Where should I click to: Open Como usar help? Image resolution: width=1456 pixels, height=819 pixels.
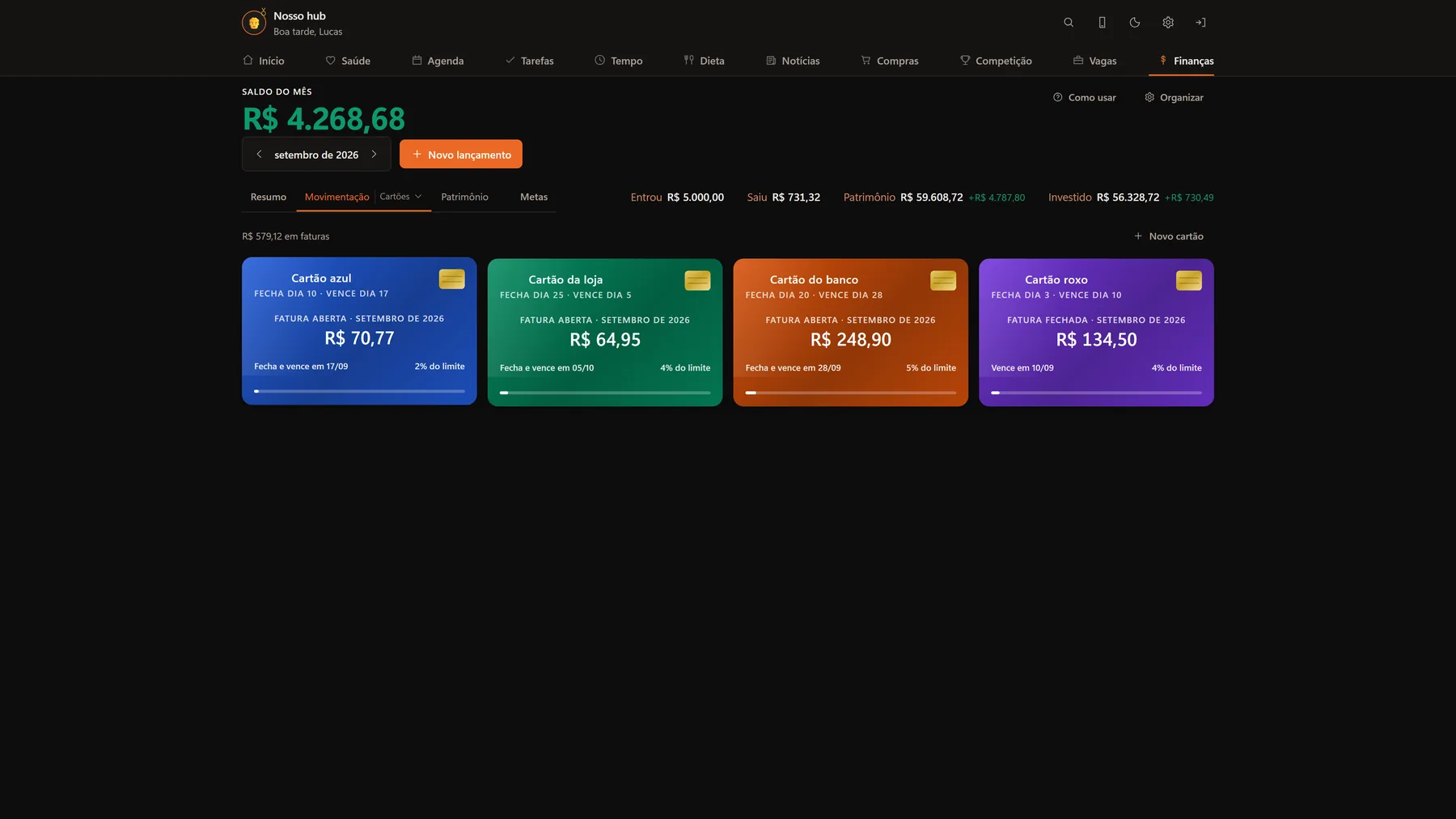(x=1085, y=97)
